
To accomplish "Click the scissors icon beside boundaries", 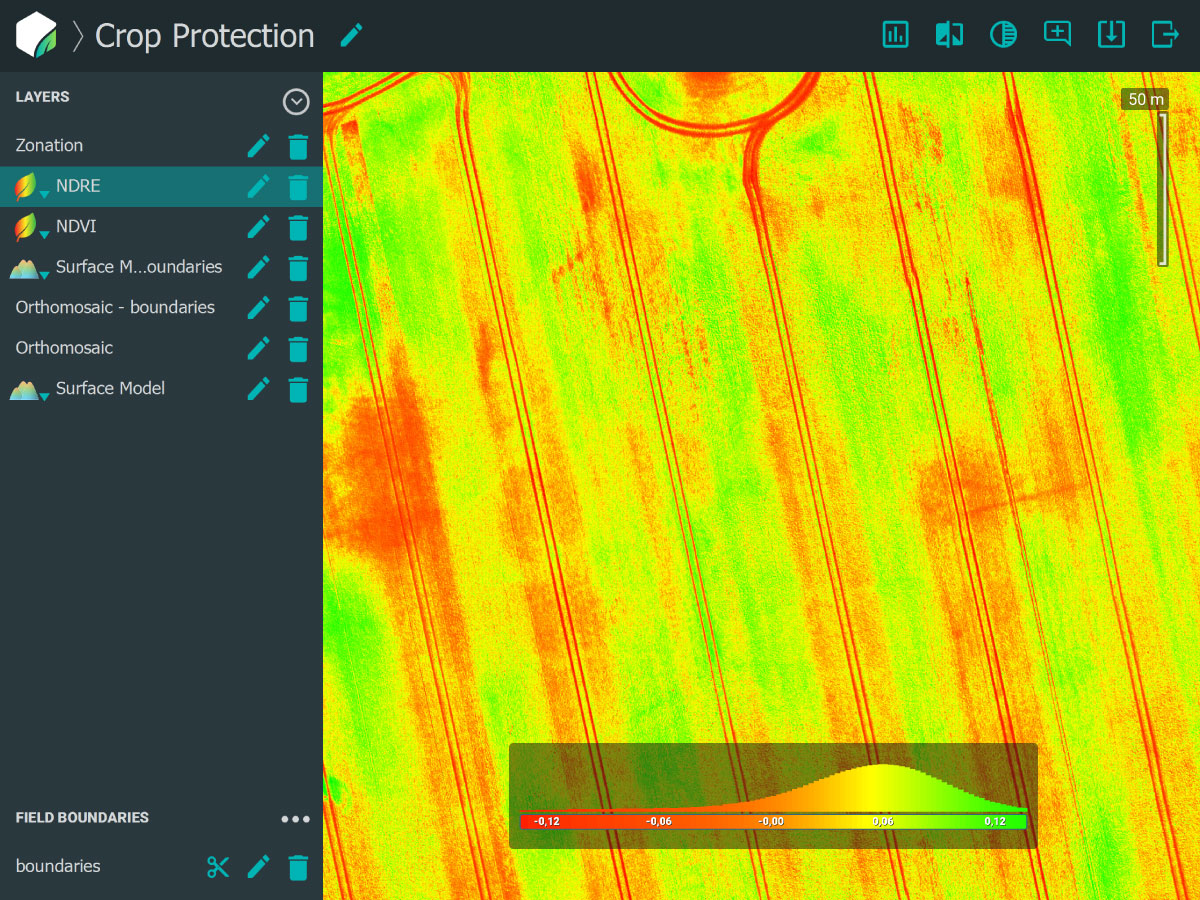I will [218, 867].
